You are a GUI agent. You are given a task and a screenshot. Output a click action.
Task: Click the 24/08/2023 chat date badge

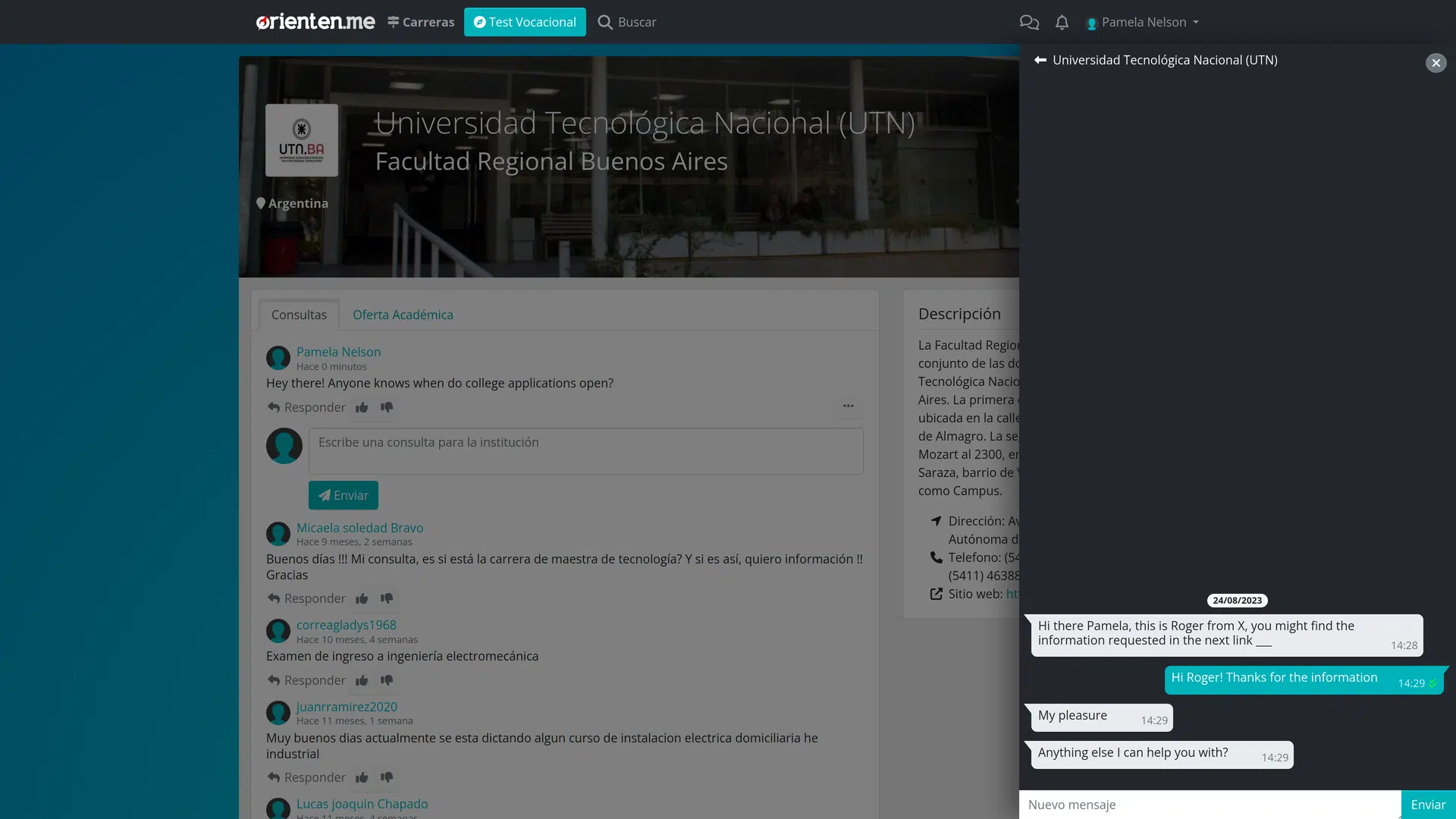(x=1237, y=601)
